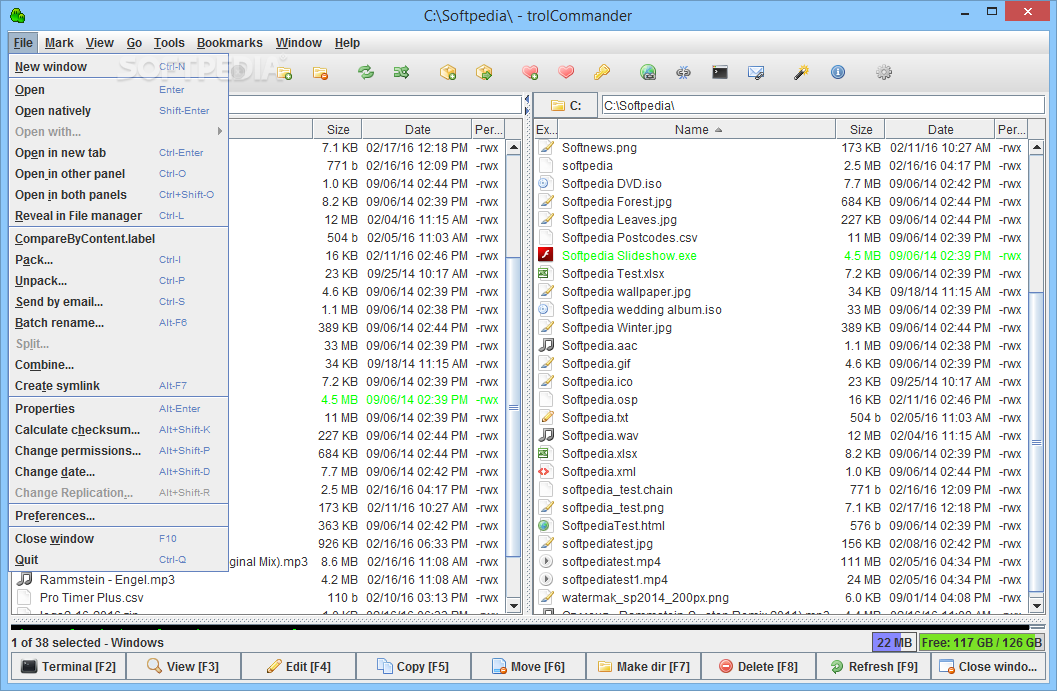The height and width of the screenshot is (691, 1057).
Task: Click the Make dir [F7] button
Action: tap(643, 666)
